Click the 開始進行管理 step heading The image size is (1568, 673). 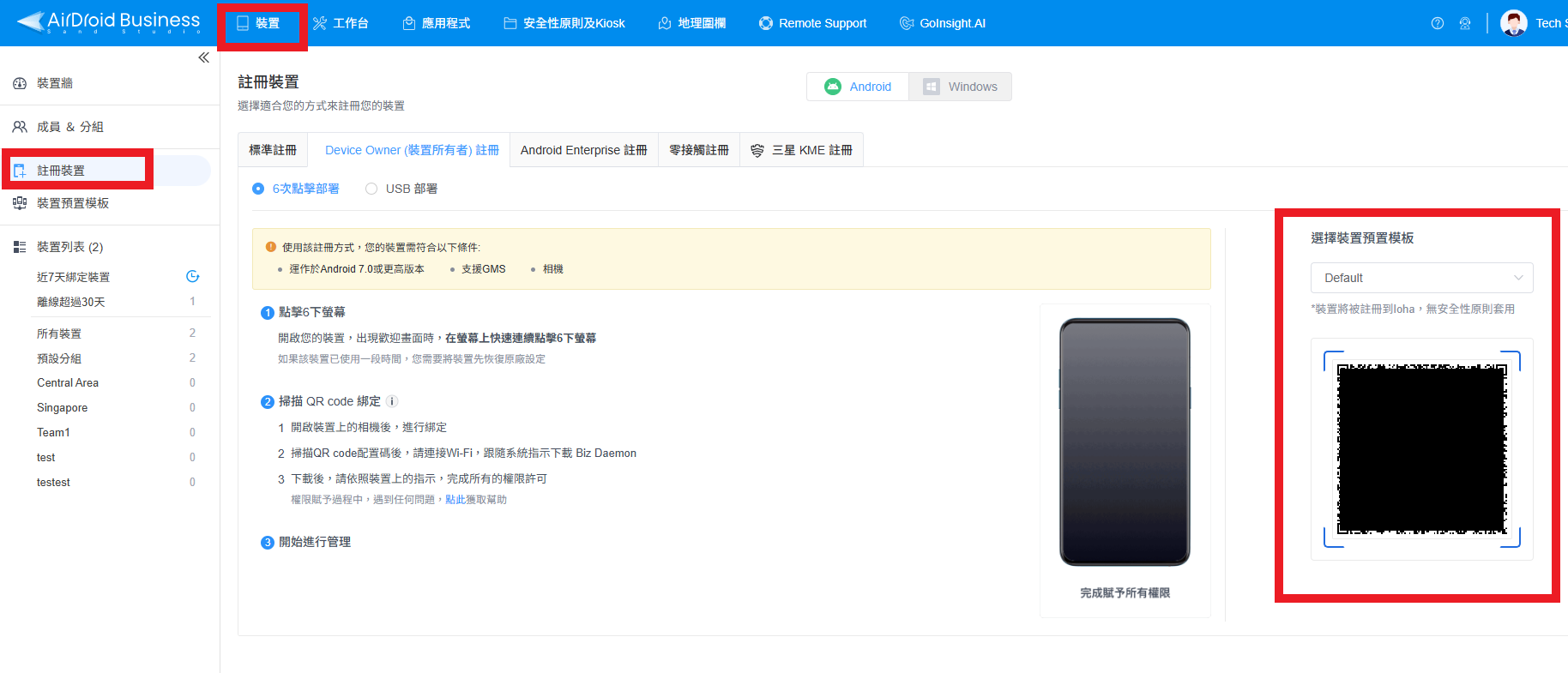(x=315, y=542)
